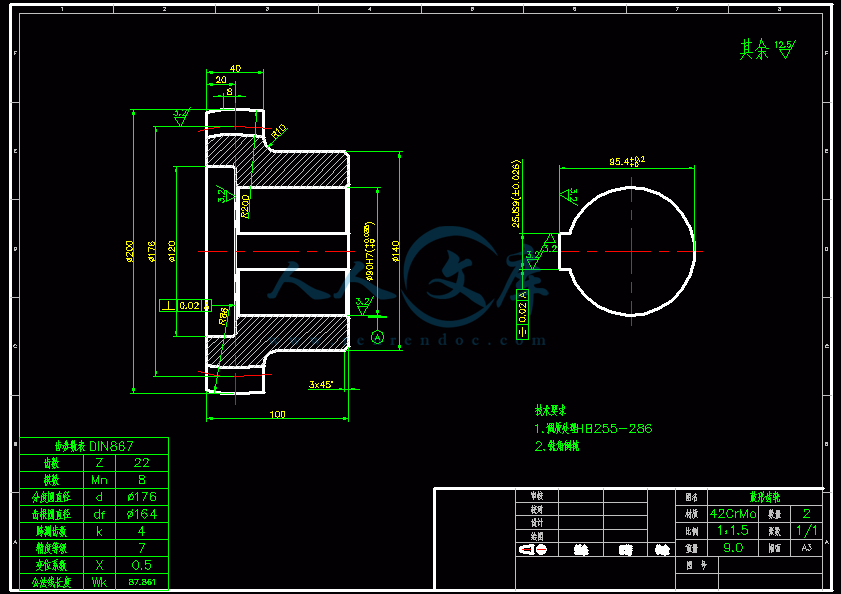Select technical requirement line 2
The height and width of the screenshot is (594, 841).
coord(557,446)
